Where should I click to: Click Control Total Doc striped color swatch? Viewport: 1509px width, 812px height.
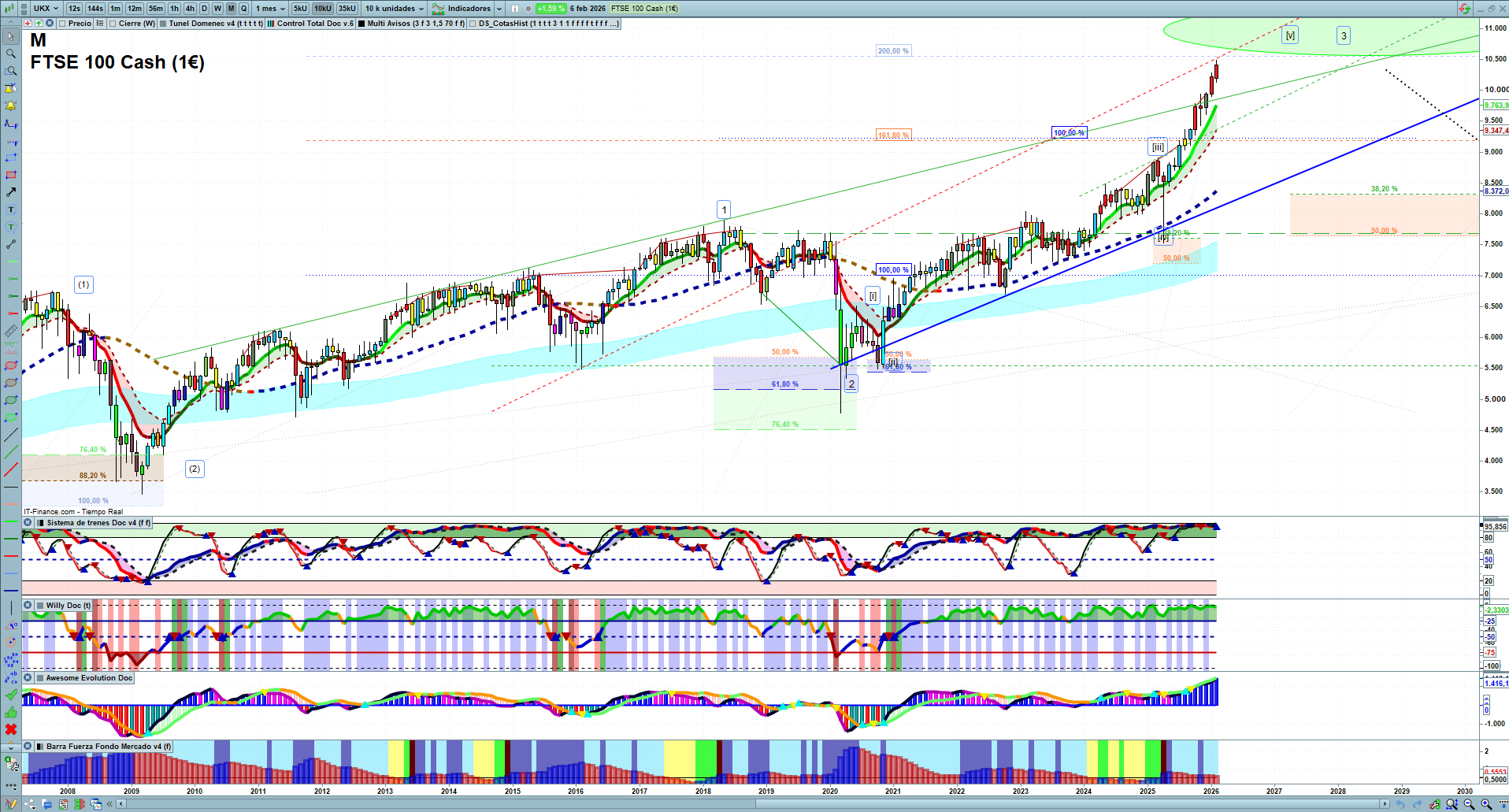click(x=271, y=24)
